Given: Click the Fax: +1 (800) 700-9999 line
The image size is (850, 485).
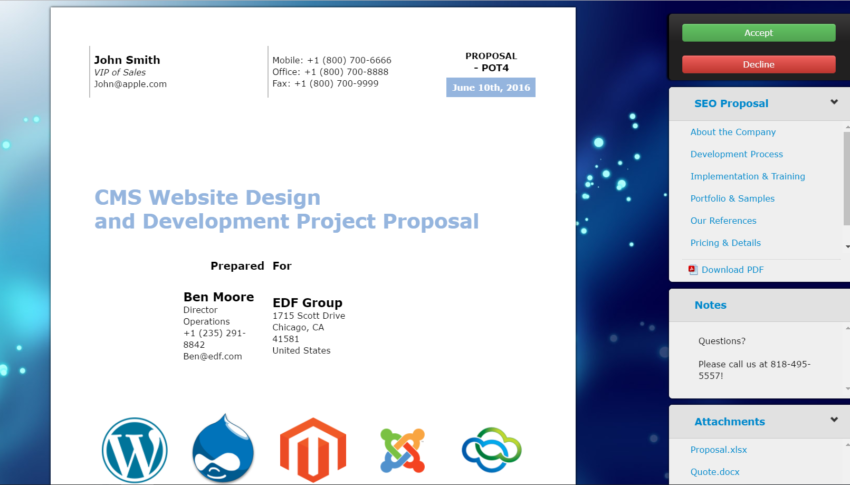Looking at the screenshot, I should [325, 83].
